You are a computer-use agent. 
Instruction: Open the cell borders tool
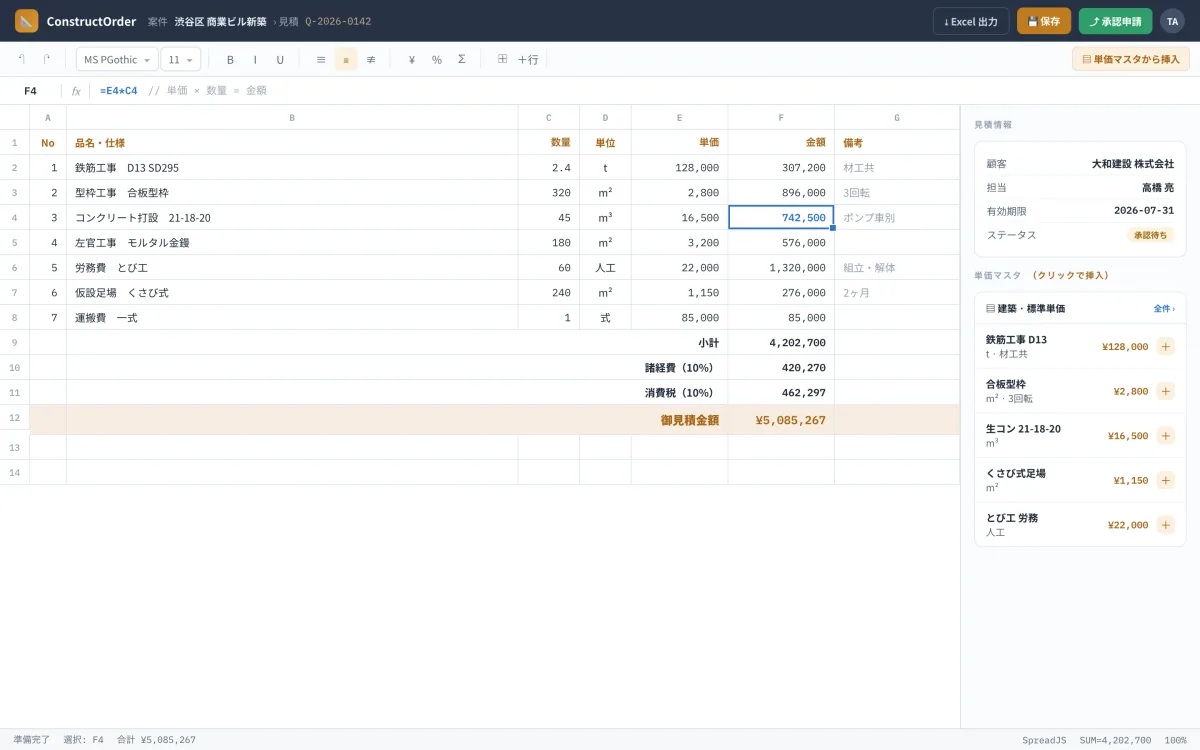pyautogui.click(x=503, y=59)
